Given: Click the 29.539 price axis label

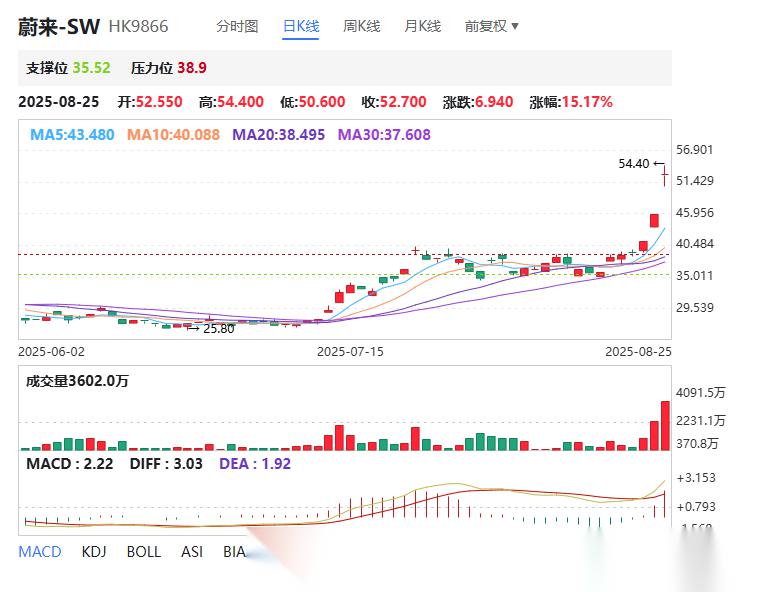Looking at the screenshot, I should click(695, 308).
